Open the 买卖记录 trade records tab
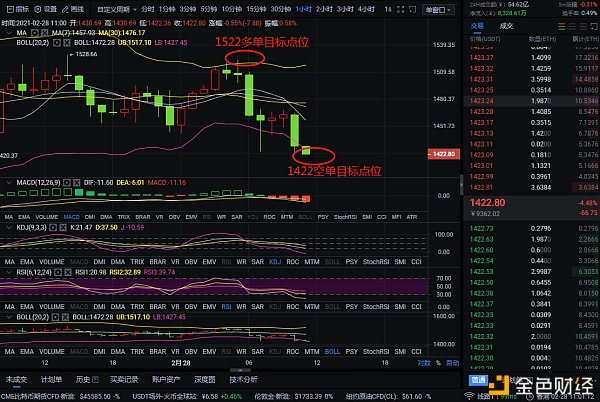600x402 pixels. (124, 379)
